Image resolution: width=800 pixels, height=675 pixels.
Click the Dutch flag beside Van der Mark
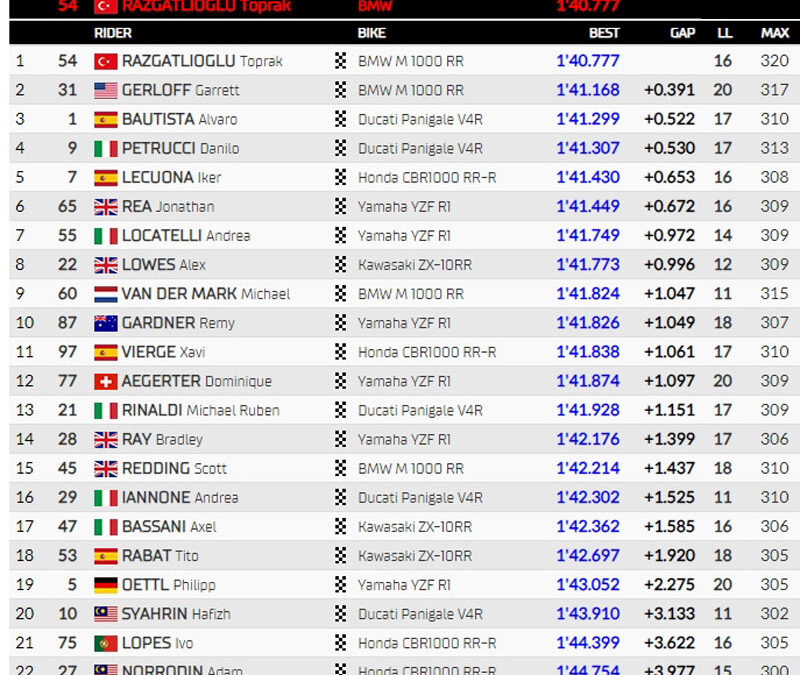(x=106, y=294)
